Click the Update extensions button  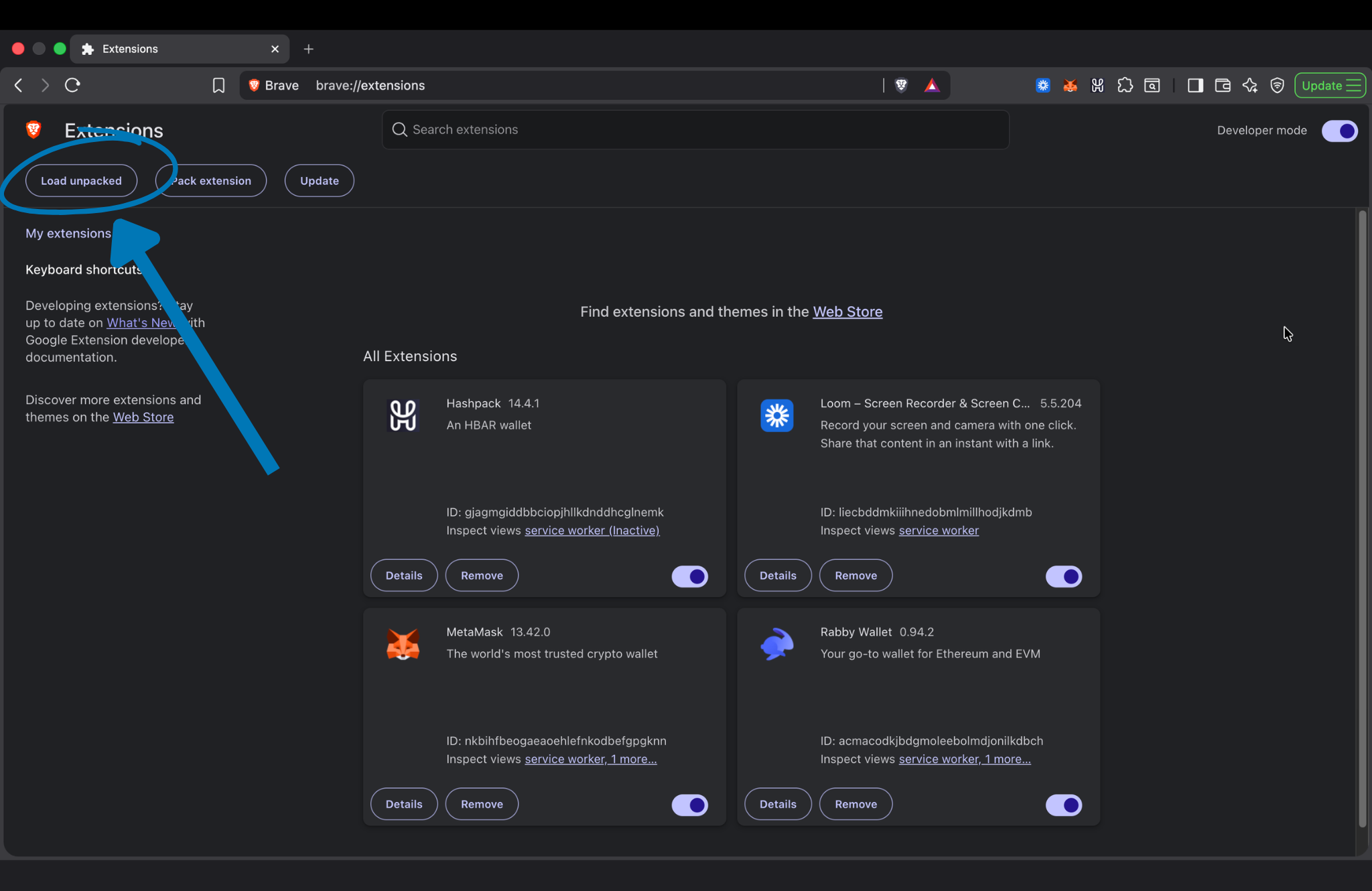(x=319, y=181)
